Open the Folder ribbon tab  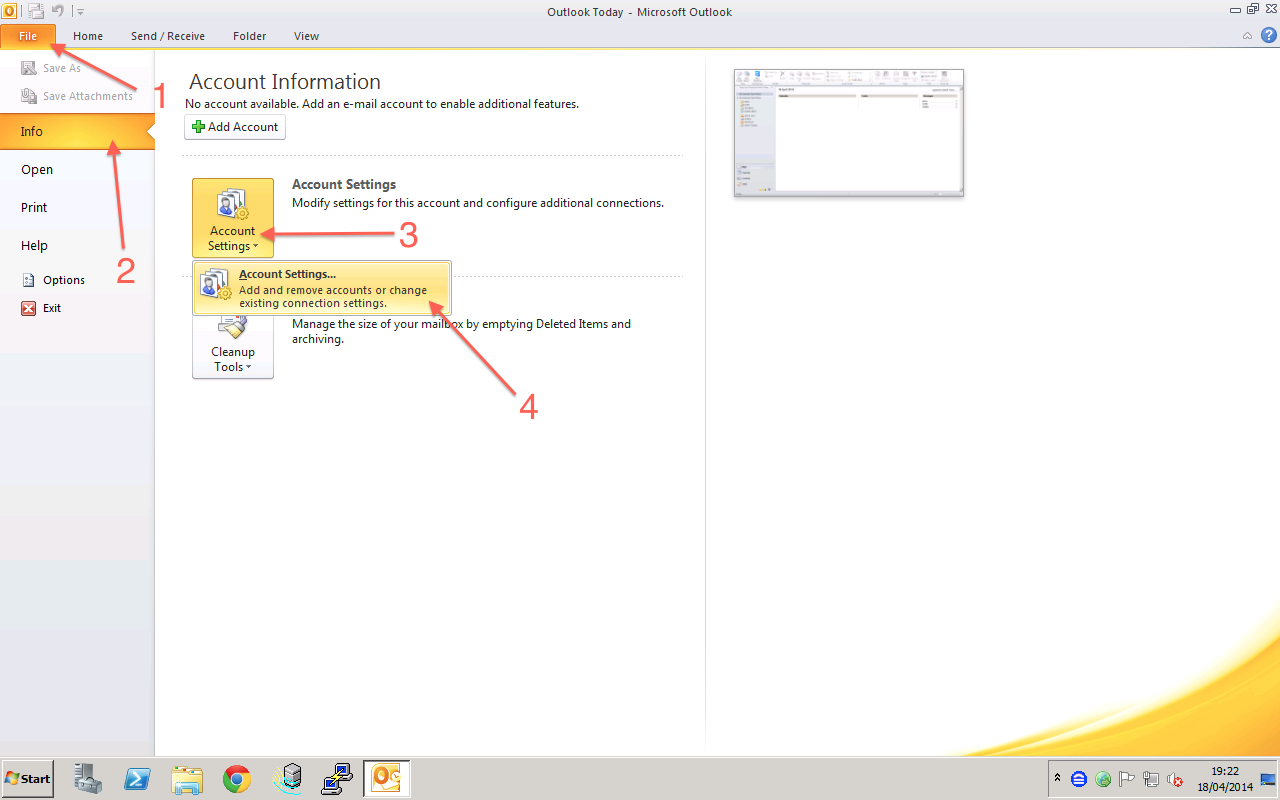(x=250, y=36)
